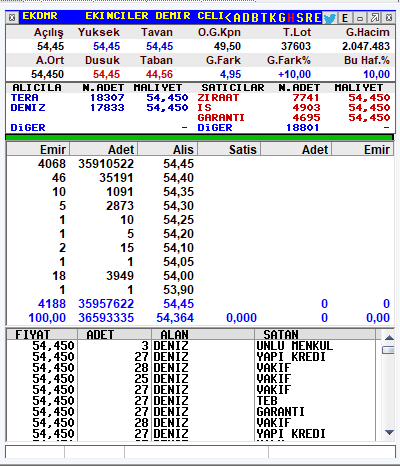
Task: Click the yellow 'R' letter in title bar
Action: click(309, 17)
